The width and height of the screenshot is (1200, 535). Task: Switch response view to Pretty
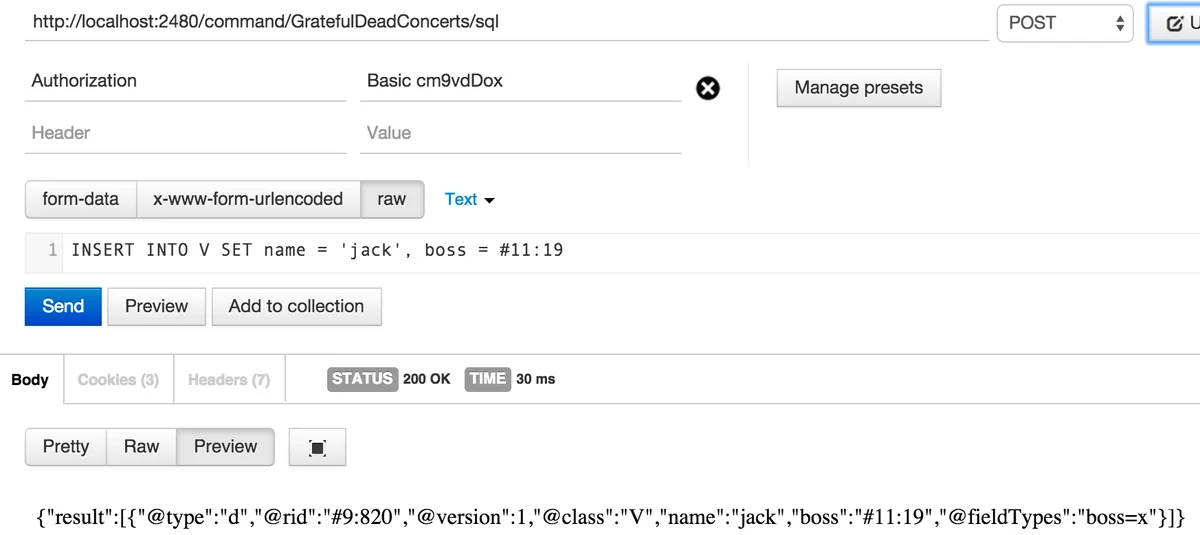[66, 446]
